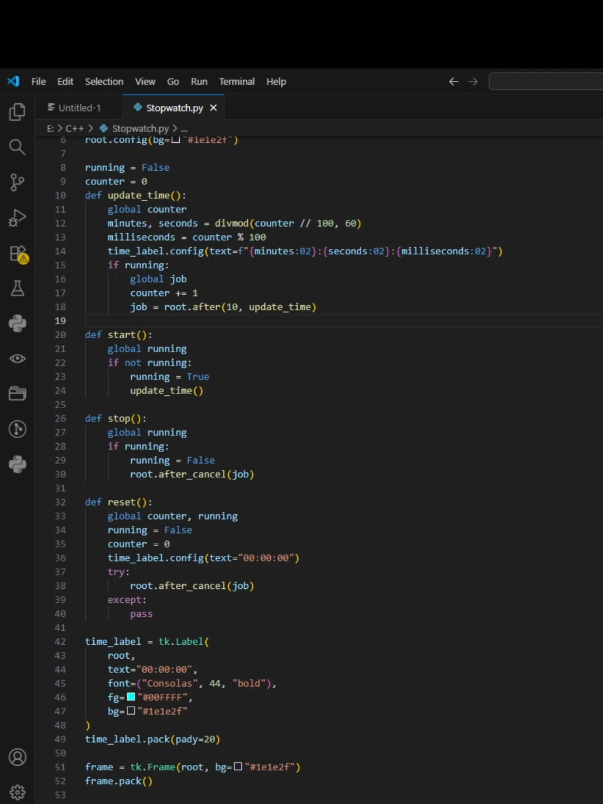
Task: Click the "counter = 0" line 9
Action: [x=116, y=182]
